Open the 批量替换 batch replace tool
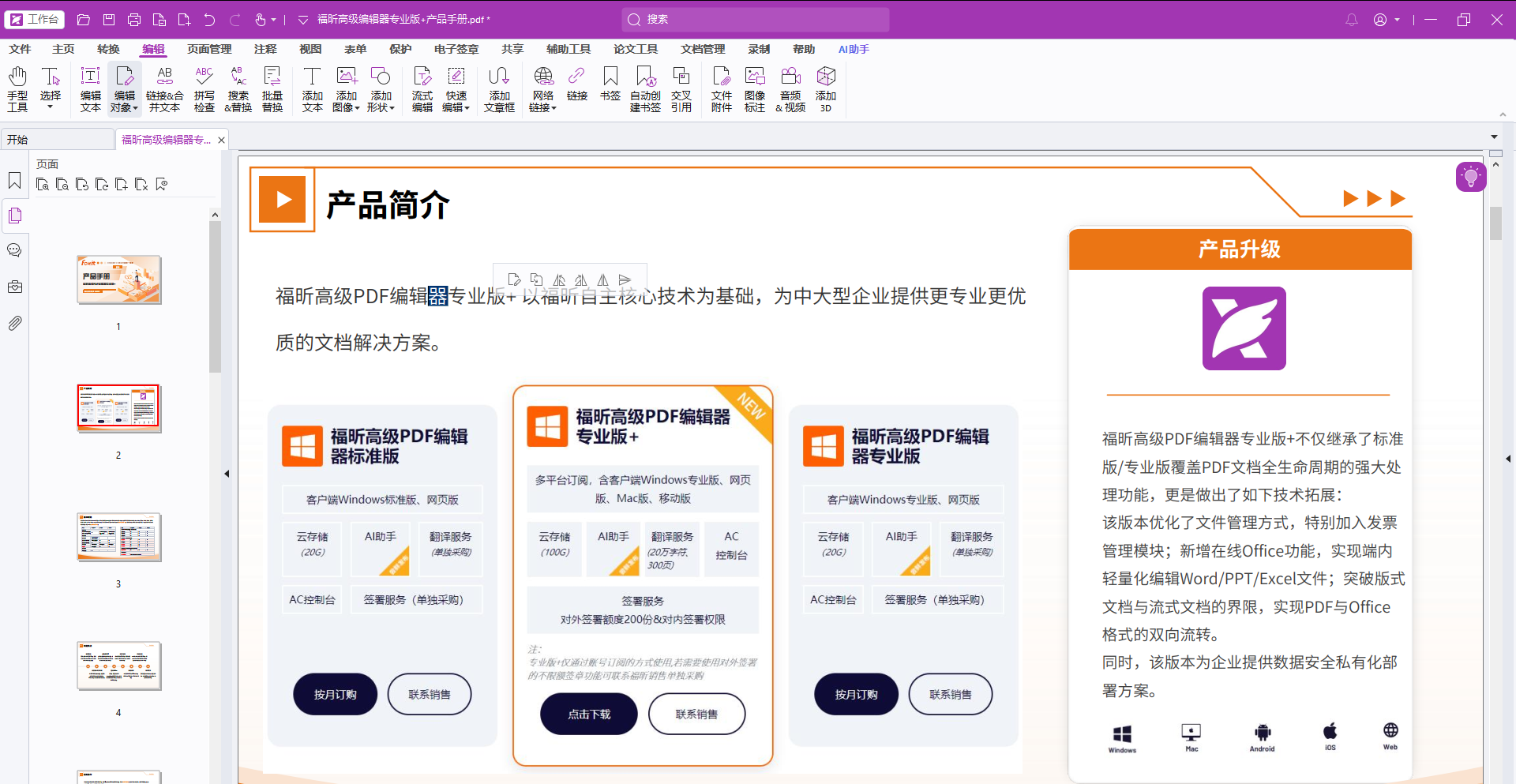 [272, 88]
